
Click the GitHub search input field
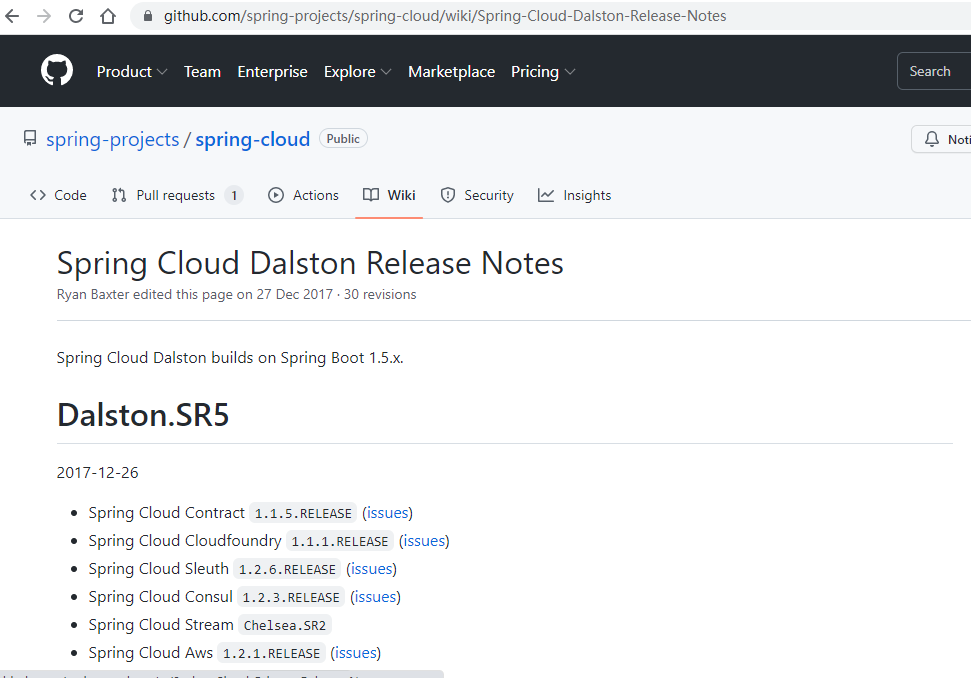[935, 71]
